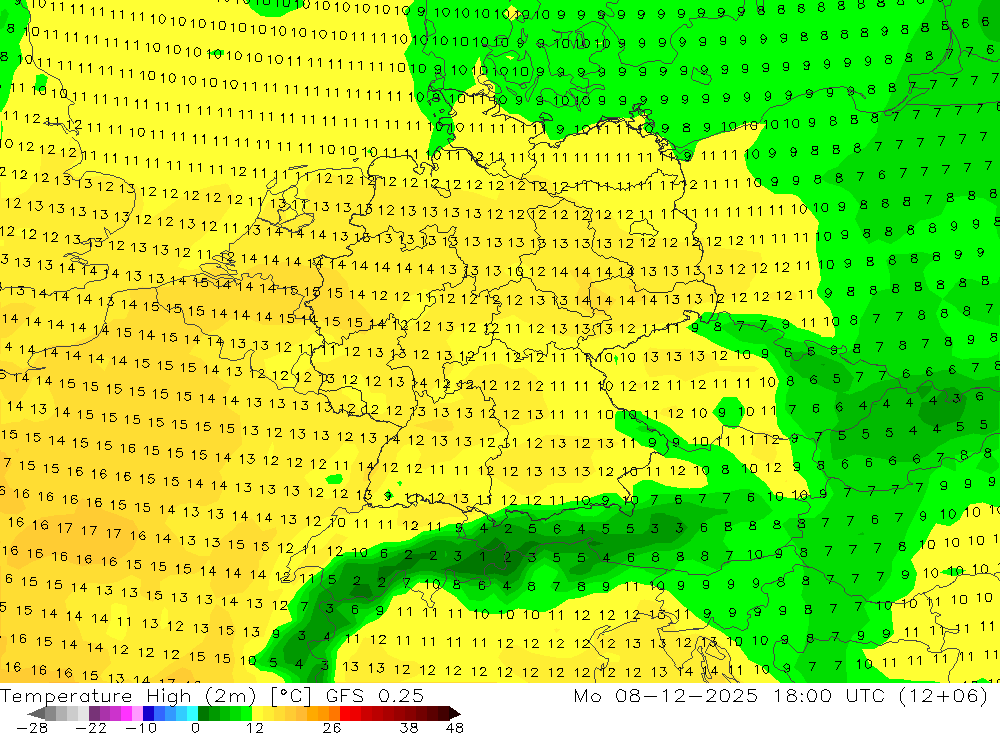The width and height of the screenshot is (1000, 733).
Task: Click the '0' legend scale label
Action: click(196, 727)
